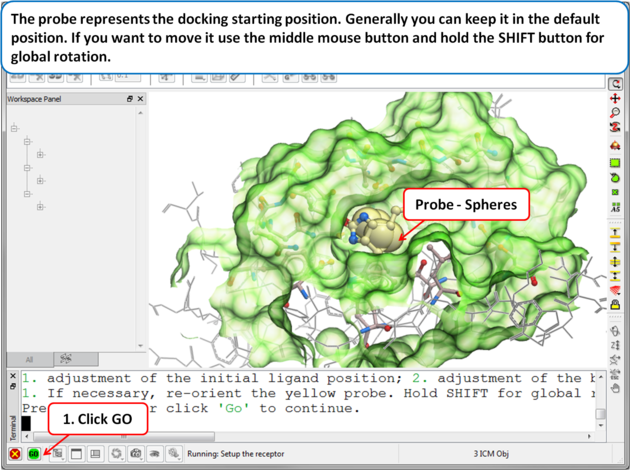Undock the Workspace Panel with float button
The image size is (630, 470).
pos(129,99)
